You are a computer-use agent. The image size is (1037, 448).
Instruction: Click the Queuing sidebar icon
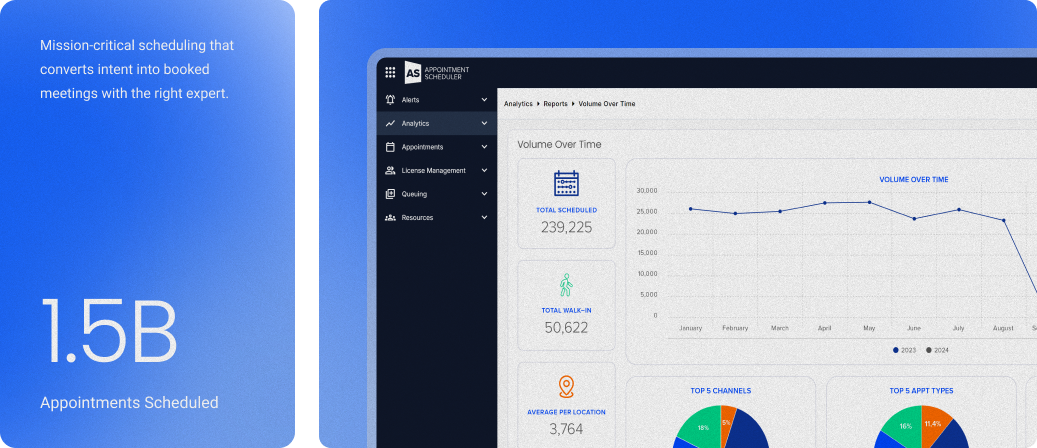(390, 194)
